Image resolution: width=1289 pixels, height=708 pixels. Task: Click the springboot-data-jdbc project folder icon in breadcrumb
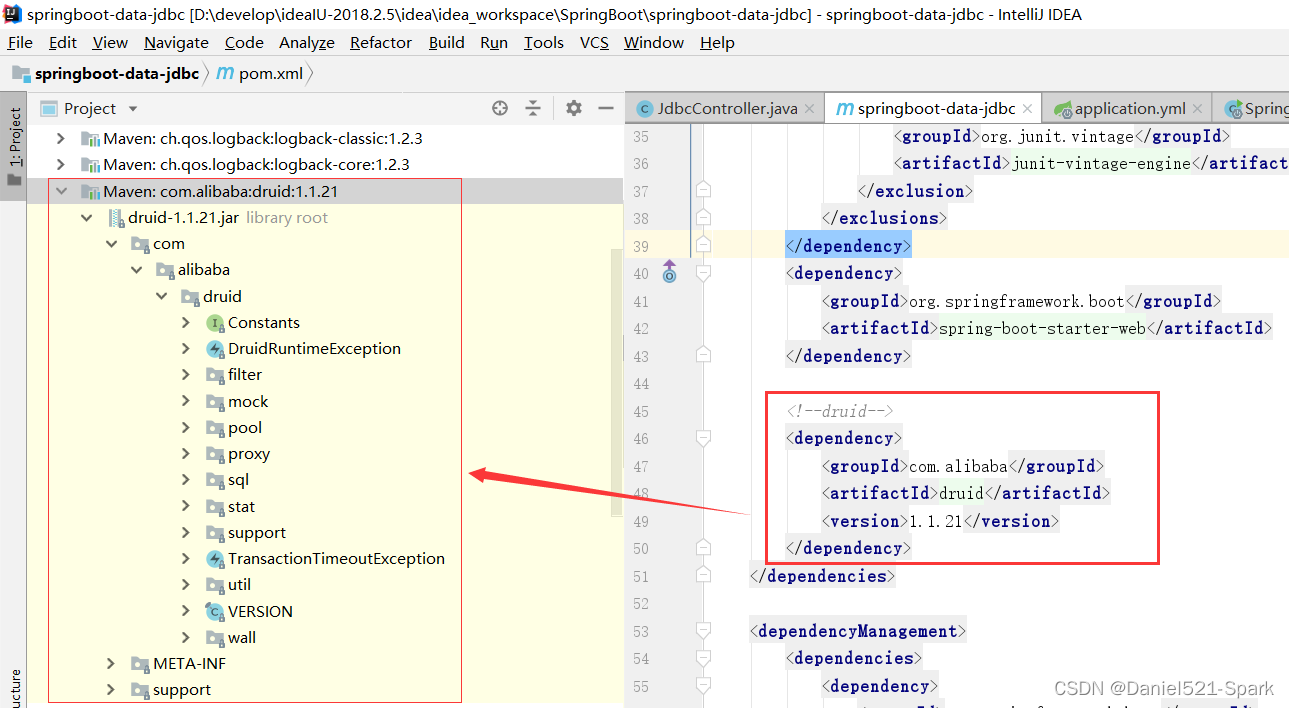click(21, 74)
